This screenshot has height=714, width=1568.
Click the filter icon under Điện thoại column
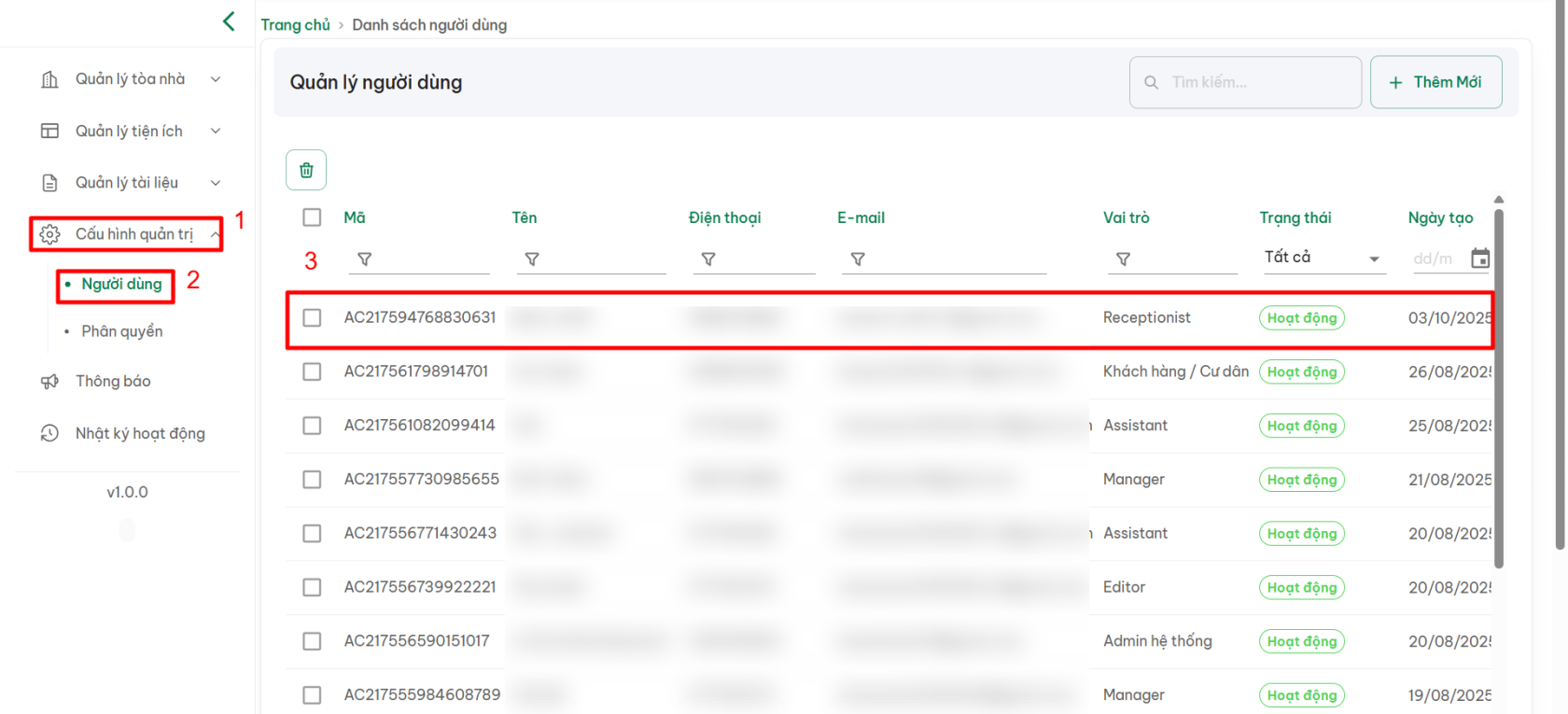click(x=708, y=259)
